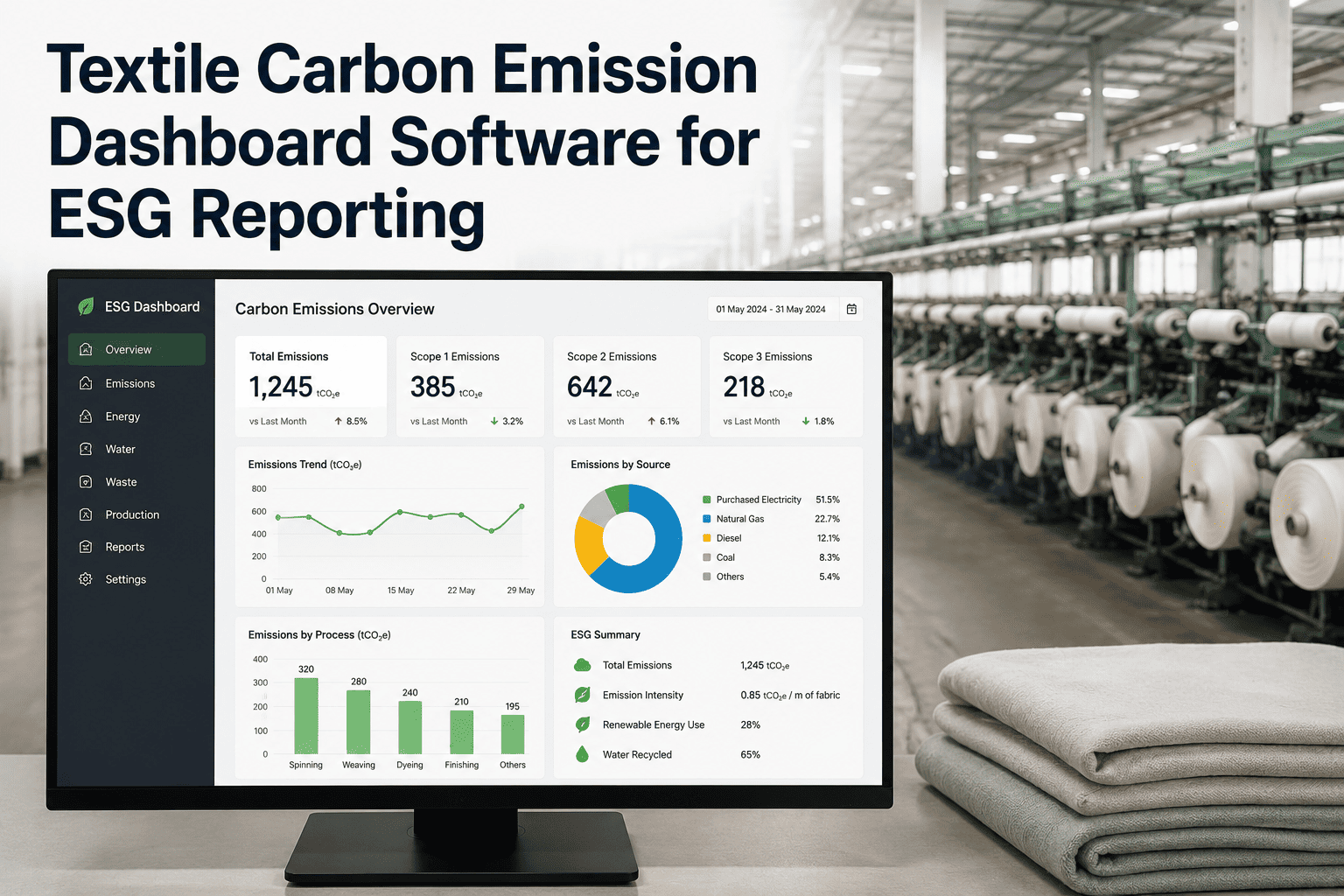This screenshot has height=896, width=1344.
Task: Click the Finishing bar labeled 210
Action: point(462,732)
